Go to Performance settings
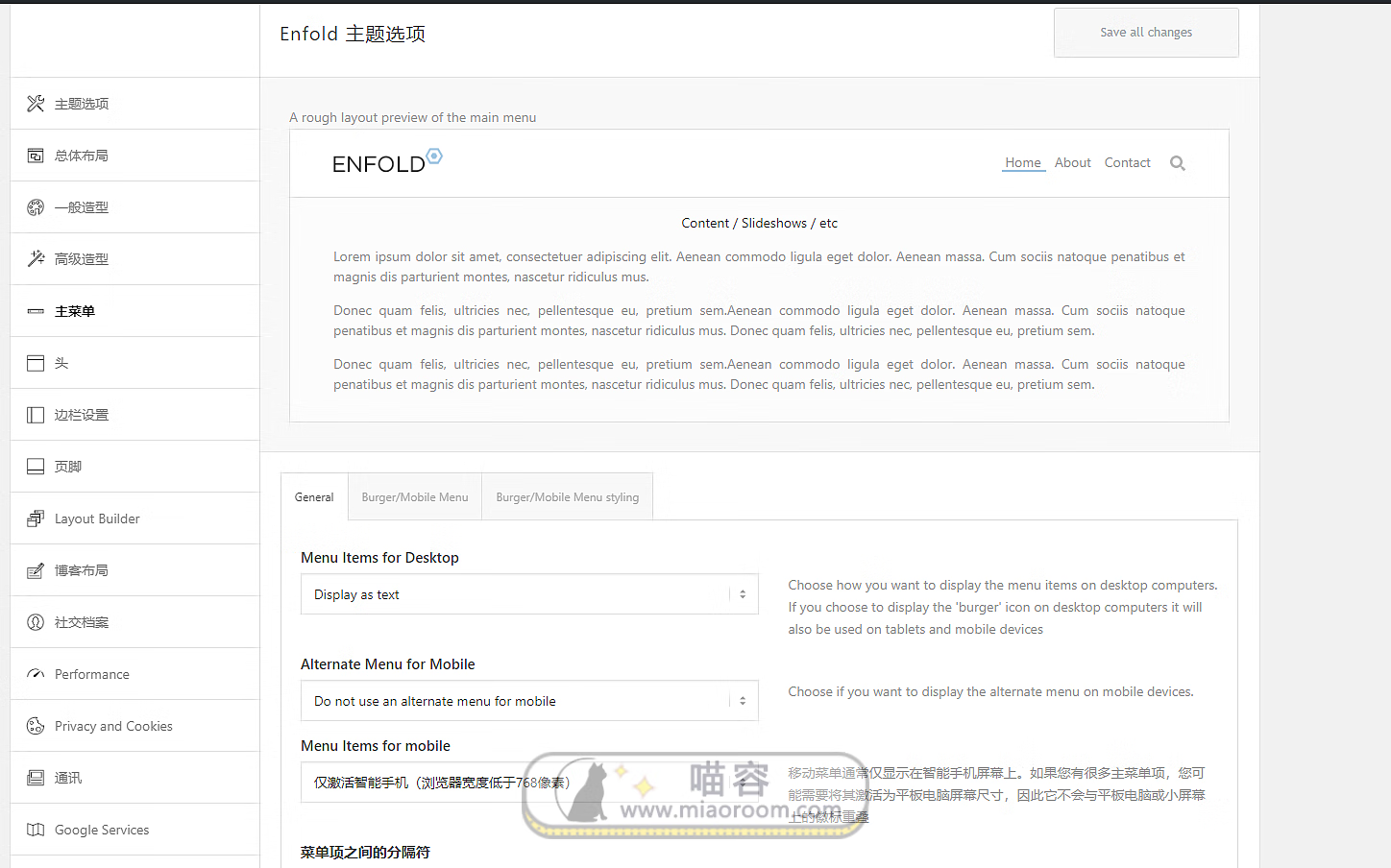The height and width of the screenshot is (868, 1391). (x=134, y=674)
